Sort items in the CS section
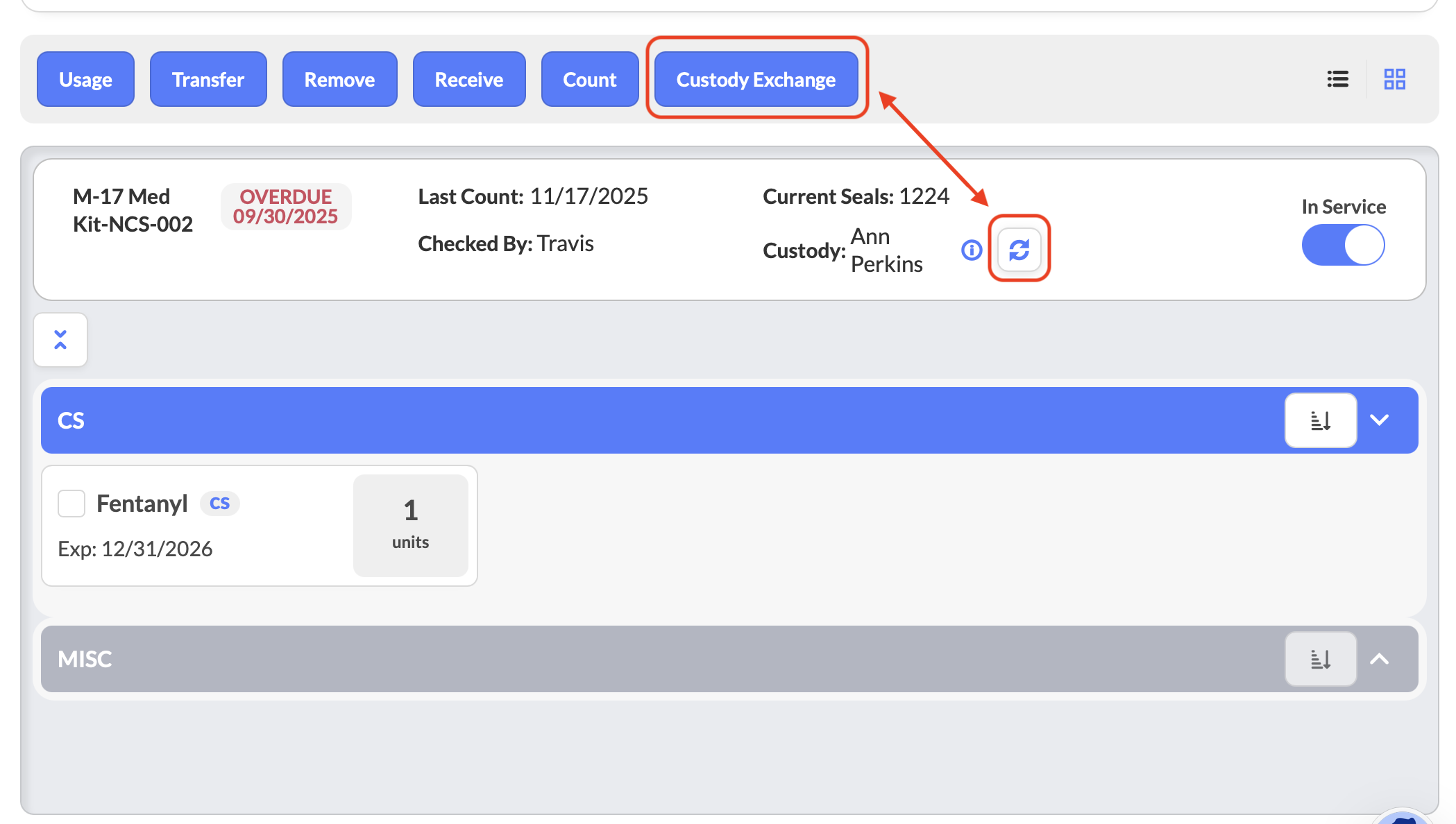This screenshot has width=1456, height=824. 1320,420
